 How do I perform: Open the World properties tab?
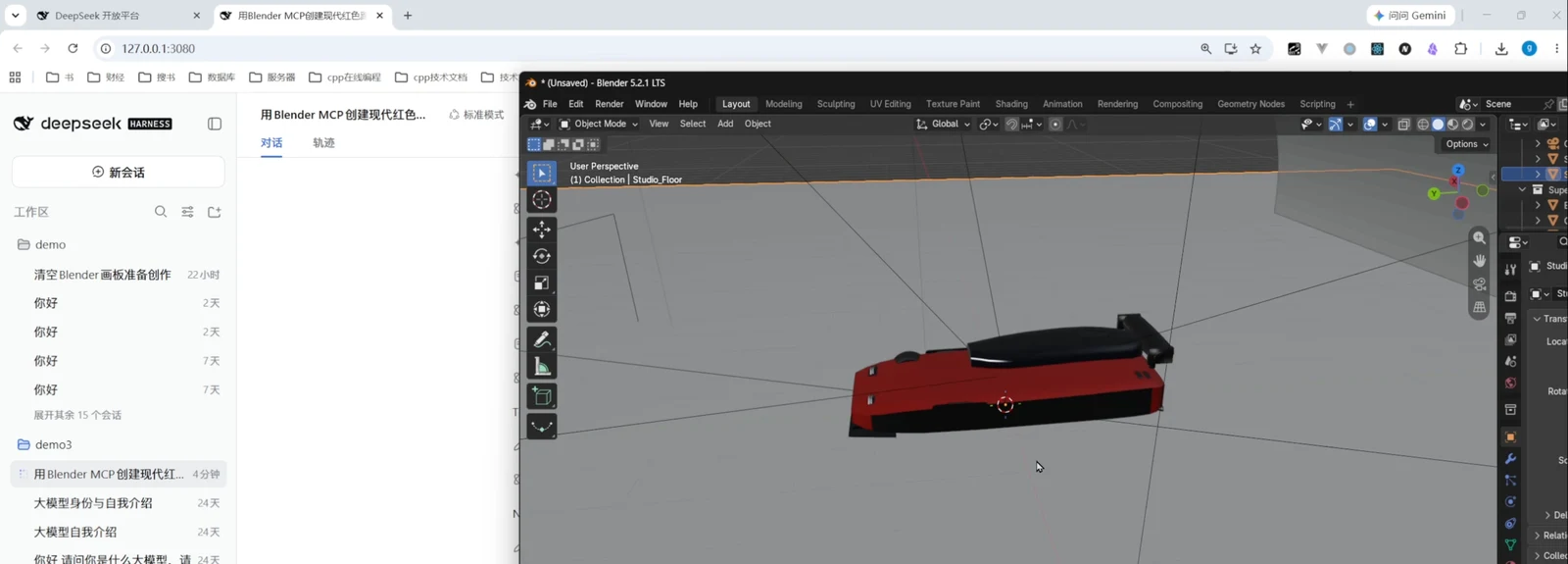point(1510,384)
